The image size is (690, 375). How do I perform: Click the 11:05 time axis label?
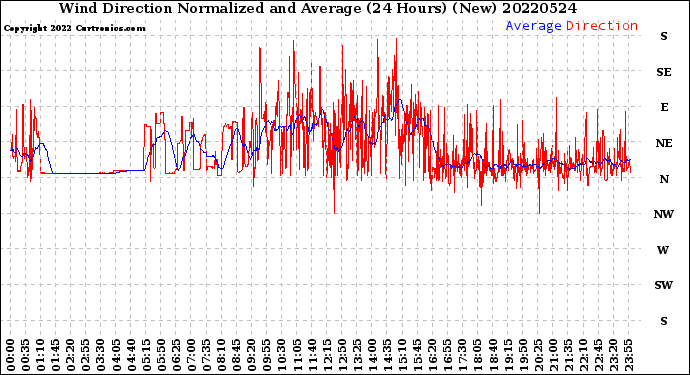(297, 355)
